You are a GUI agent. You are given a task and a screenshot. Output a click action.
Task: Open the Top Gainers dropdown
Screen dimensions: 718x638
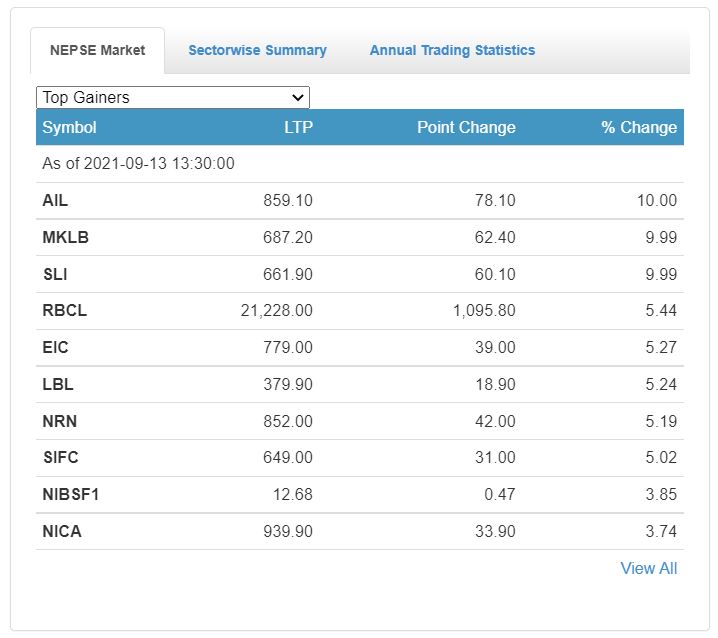tap(173, 97)
